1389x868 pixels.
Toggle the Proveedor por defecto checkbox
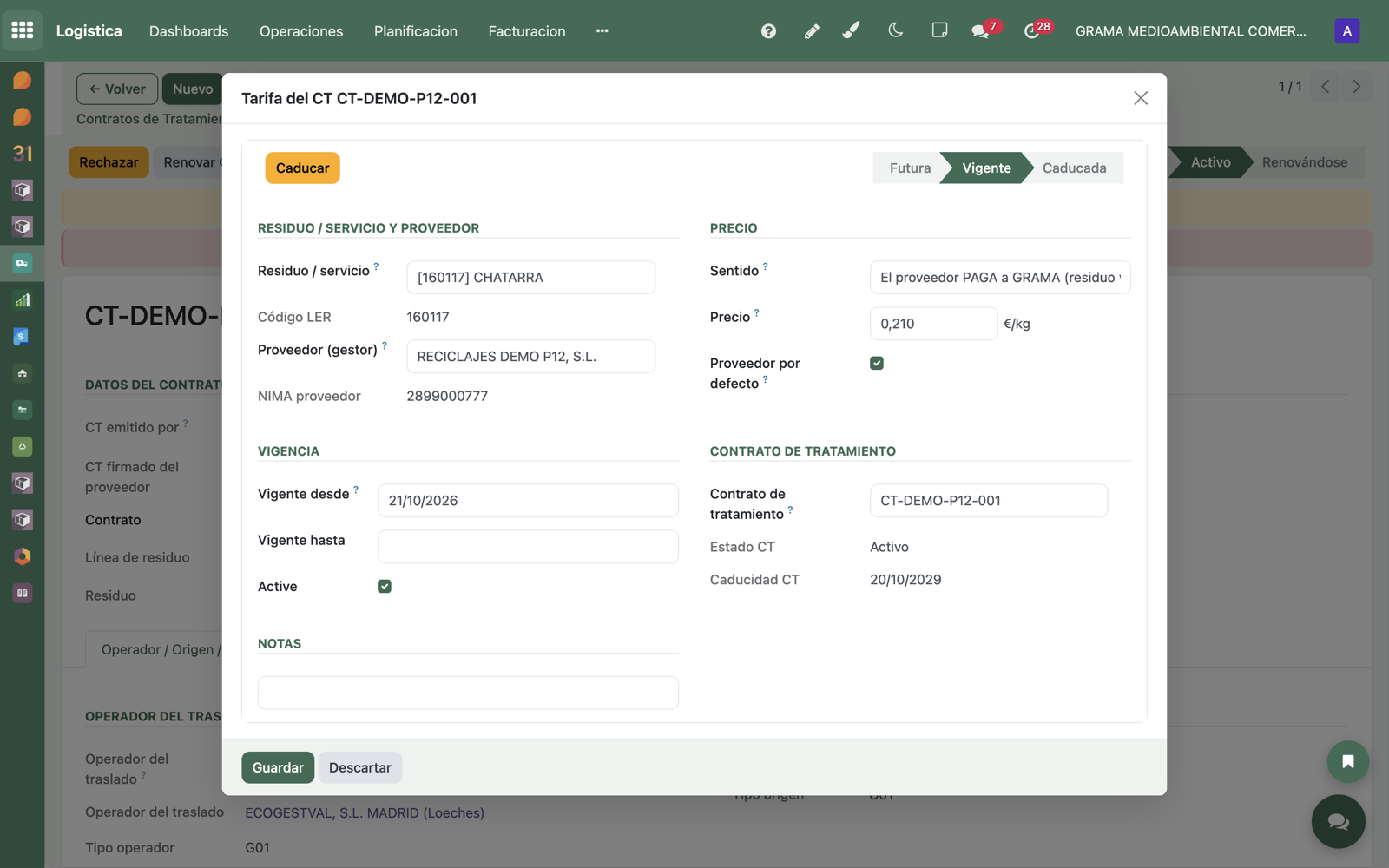click(x=877, y=364)
